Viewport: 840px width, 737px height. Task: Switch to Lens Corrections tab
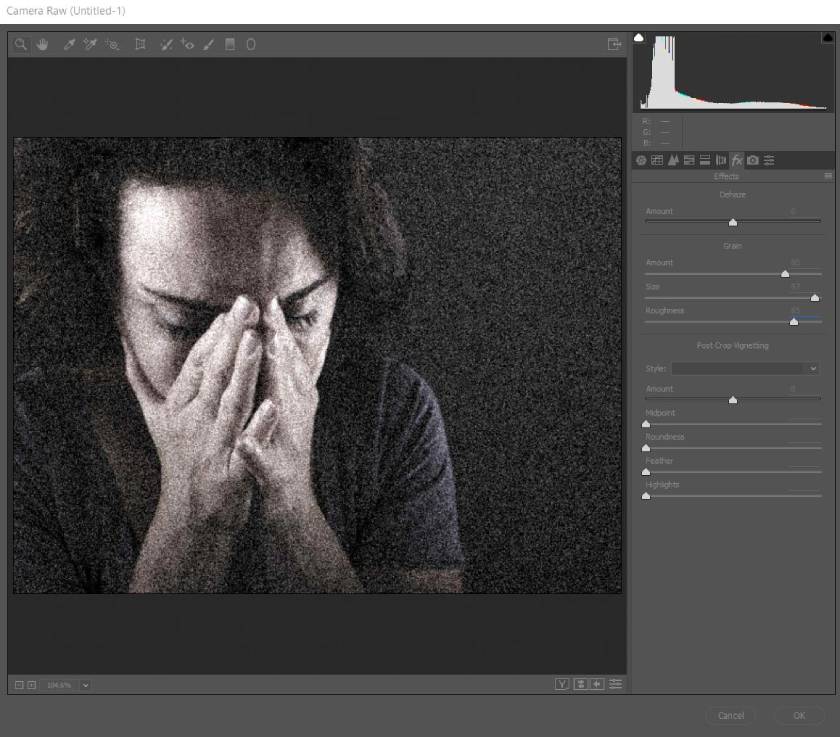[x=721, y=160]
